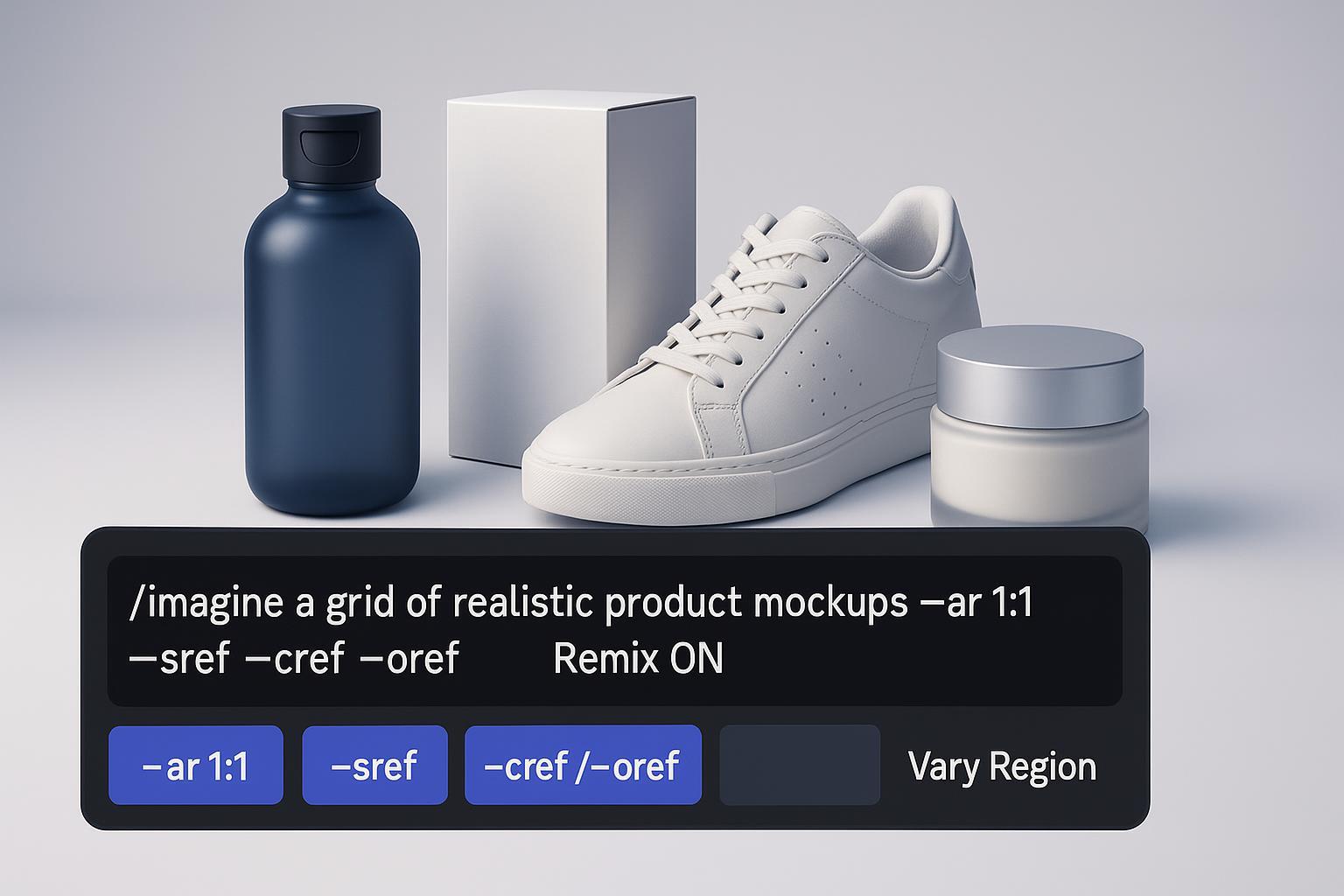Open the Vary Region option
The image size is (1344, 896).
pos(1003,766)
